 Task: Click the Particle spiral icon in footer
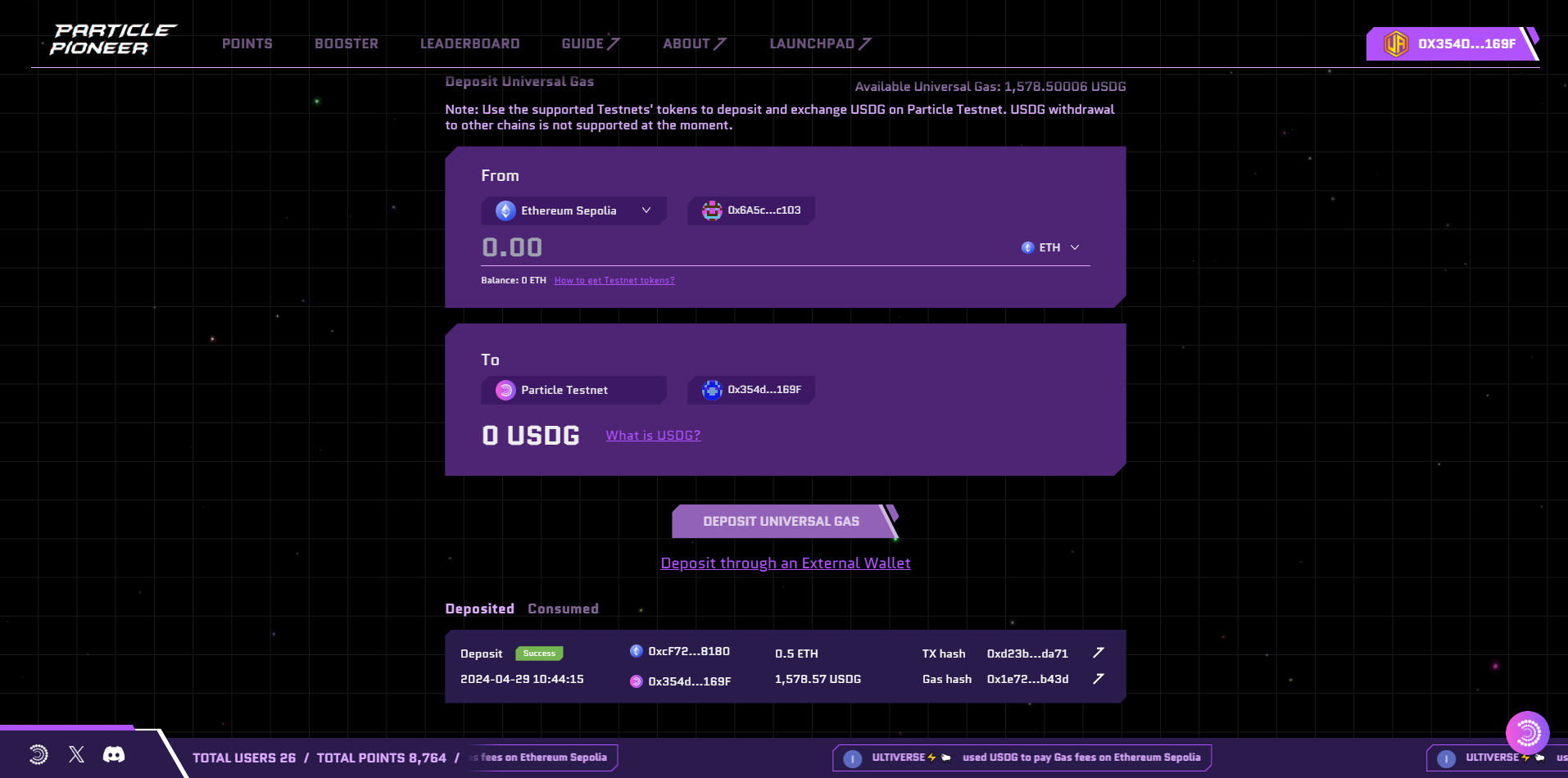tap(38, 754)
